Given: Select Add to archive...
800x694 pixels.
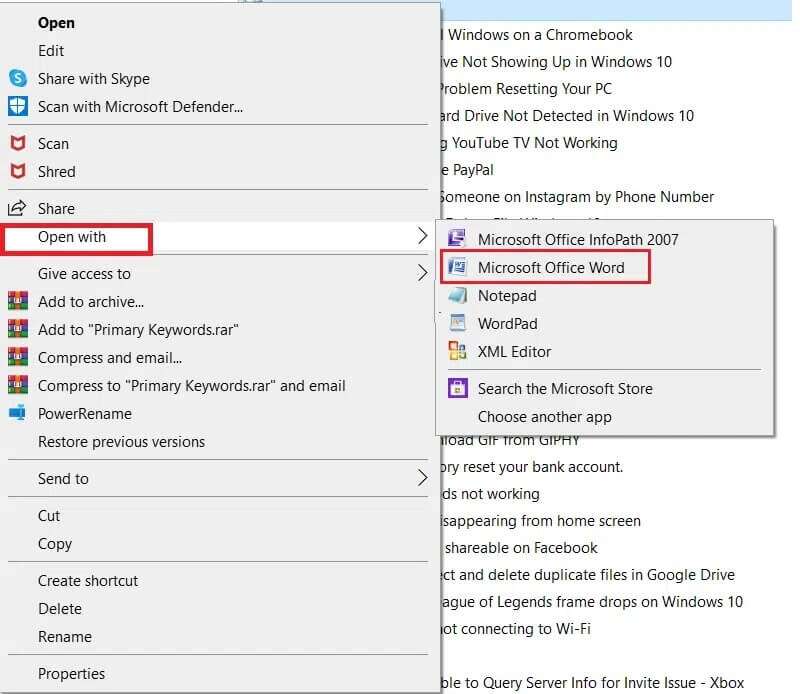Looking at the screenshot, I should pos(218,301).
